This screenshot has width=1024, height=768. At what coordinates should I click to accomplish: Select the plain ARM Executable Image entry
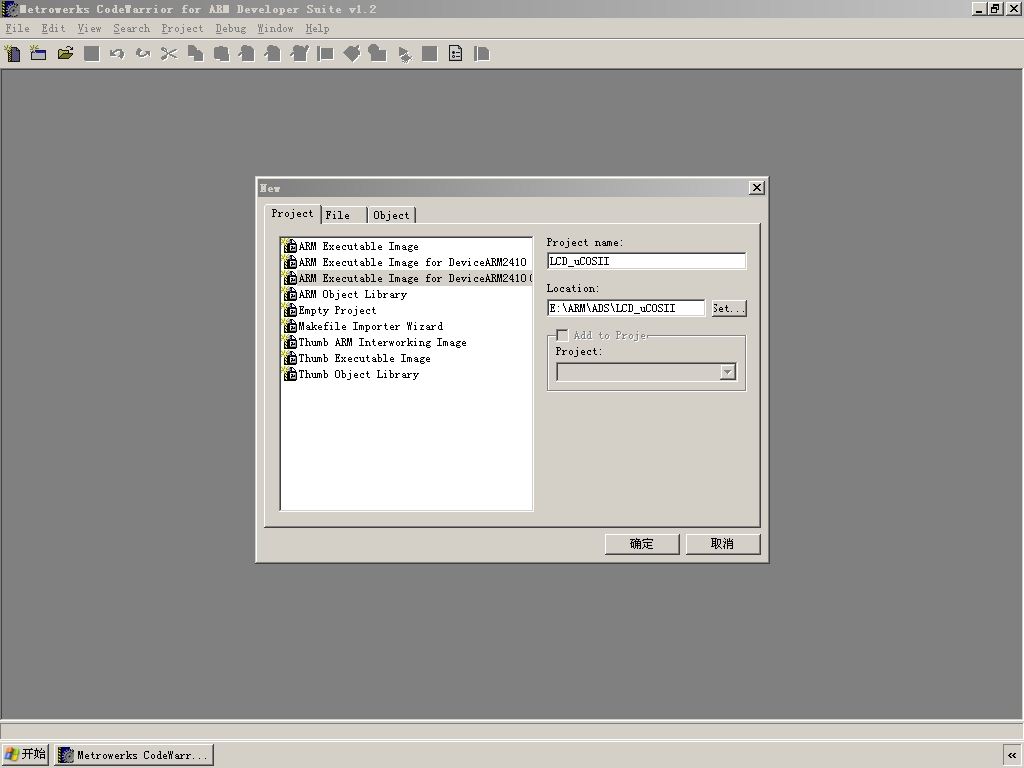(406, 246)
